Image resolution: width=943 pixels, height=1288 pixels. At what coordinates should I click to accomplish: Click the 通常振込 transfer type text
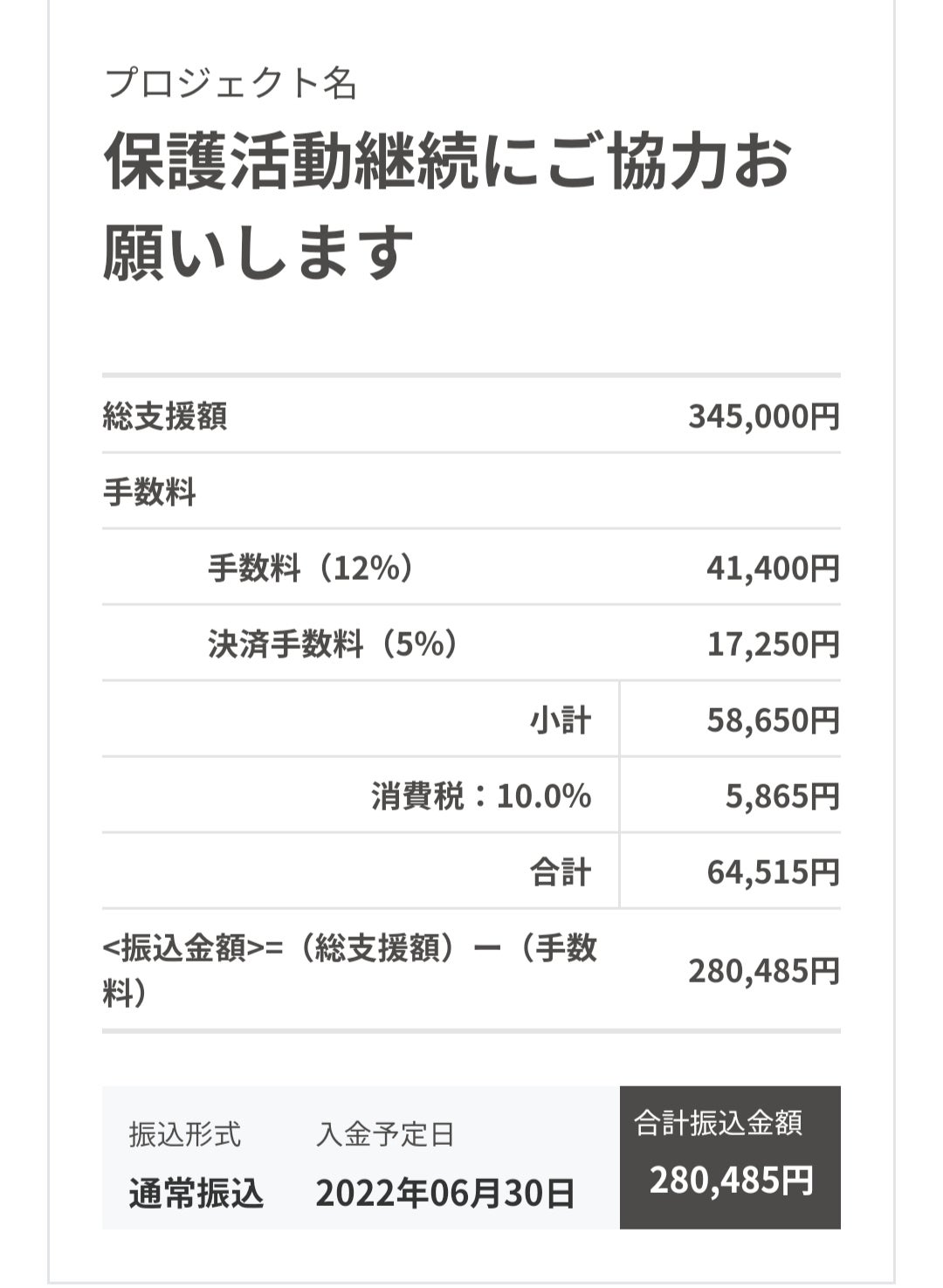196,1193
